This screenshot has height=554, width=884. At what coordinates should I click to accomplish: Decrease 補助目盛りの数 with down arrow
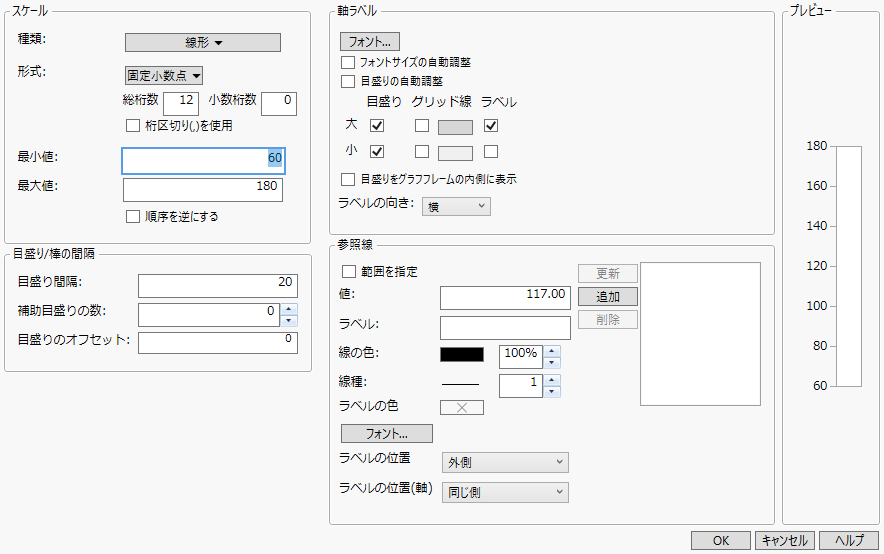click(289, 321)
